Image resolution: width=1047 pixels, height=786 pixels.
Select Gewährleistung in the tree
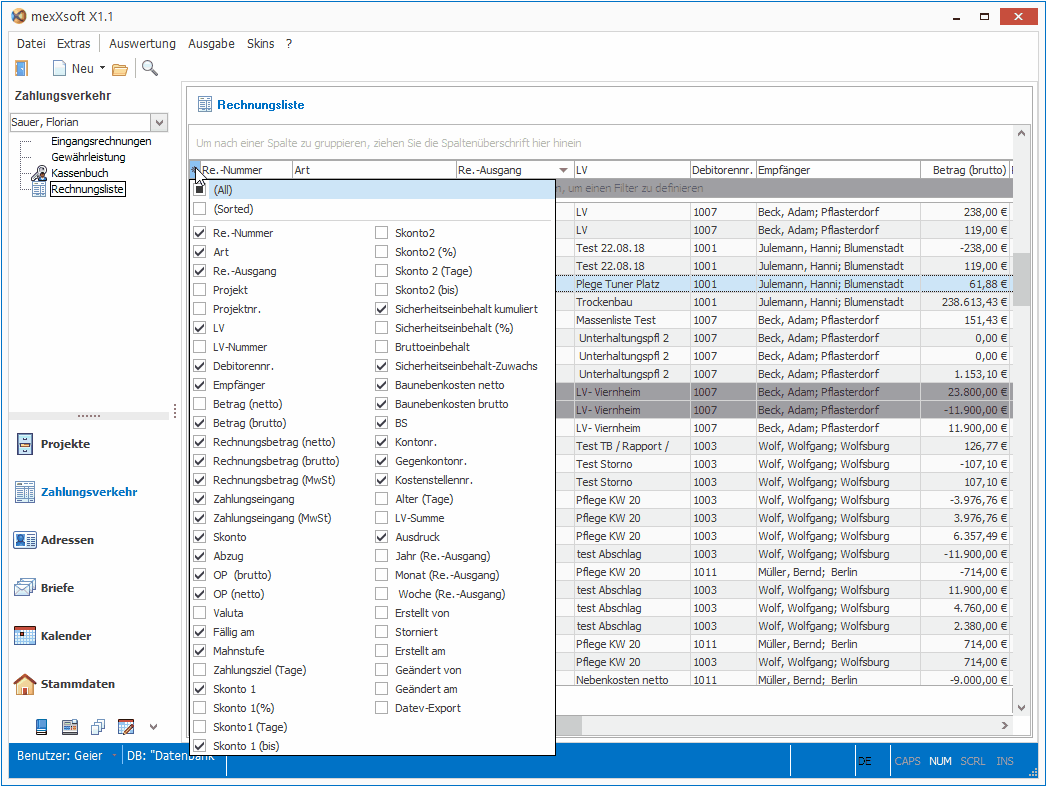[x=88, y=157]
